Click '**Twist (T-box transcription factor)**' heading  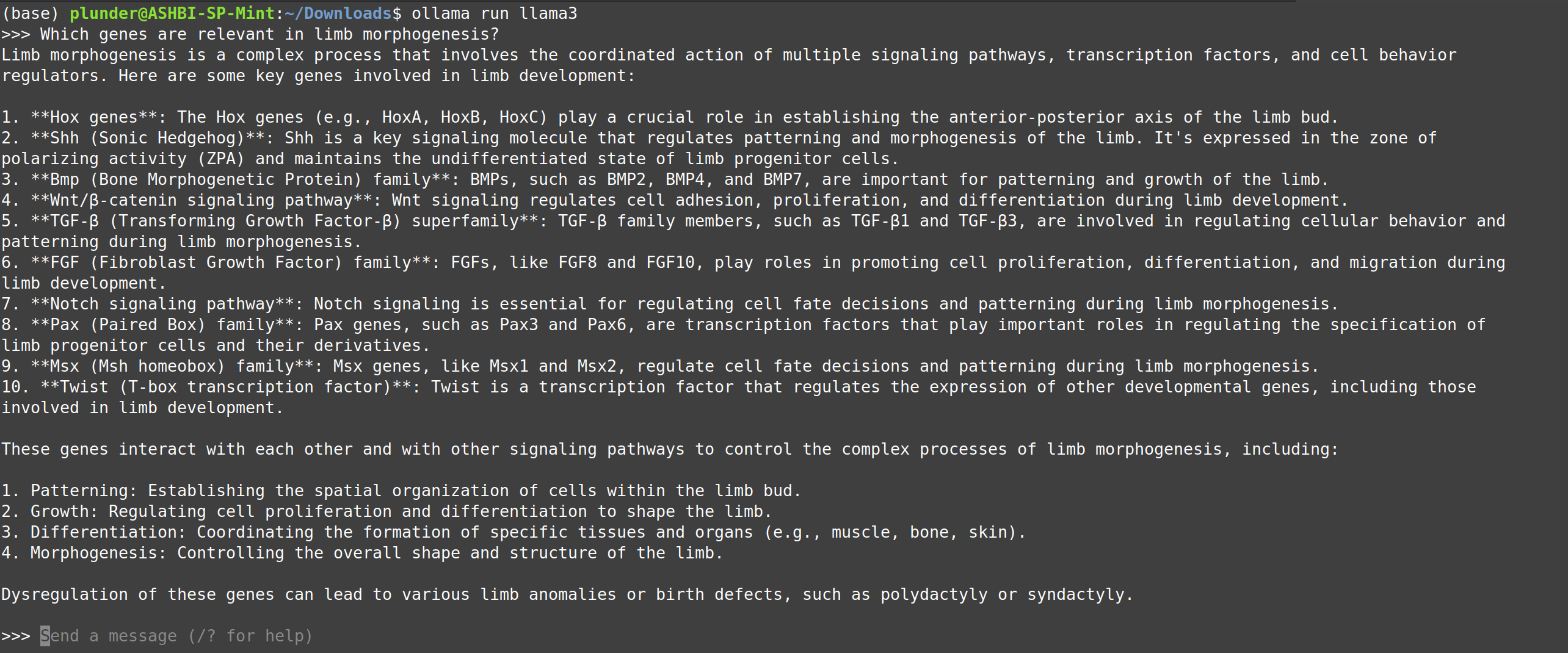tap(226, 387)
